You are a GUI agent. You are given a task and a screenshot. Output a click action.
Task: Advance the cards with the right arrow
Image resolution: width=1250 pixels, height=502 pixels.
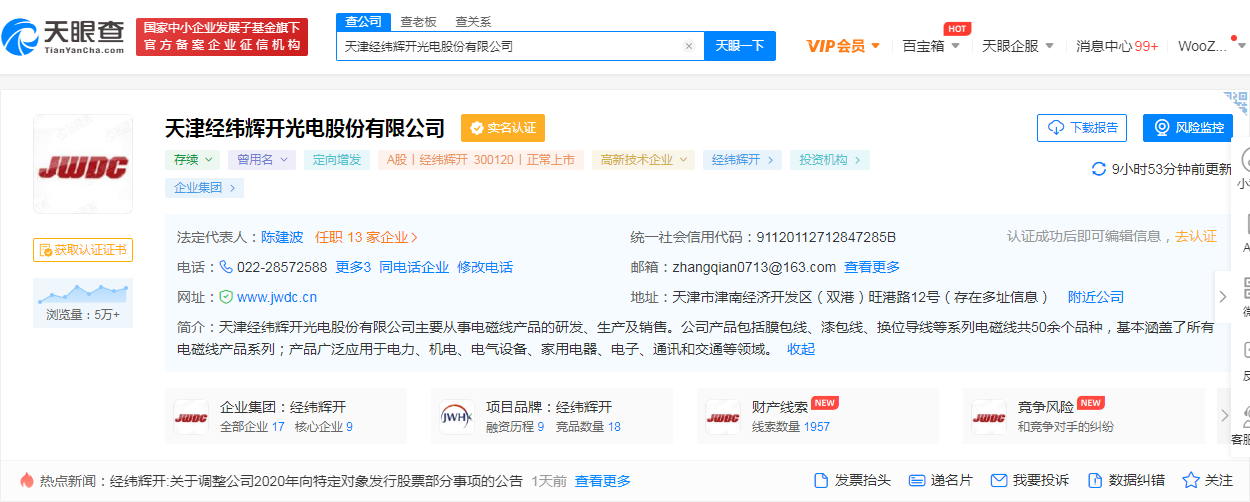(1224, 416)
